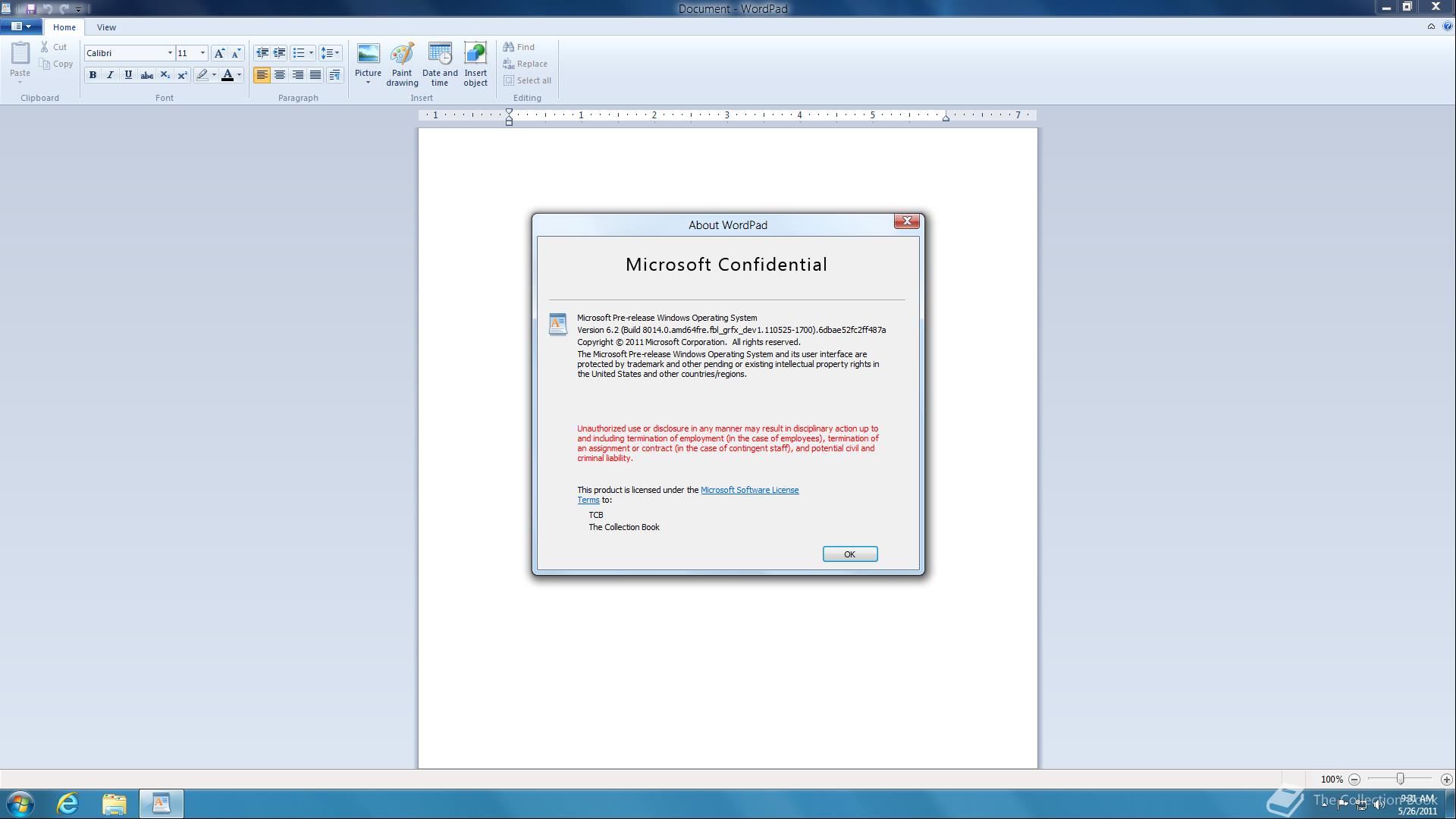1456x819 pixels.
Task: Click the text highlight color pen
Action: pos(202,75)
